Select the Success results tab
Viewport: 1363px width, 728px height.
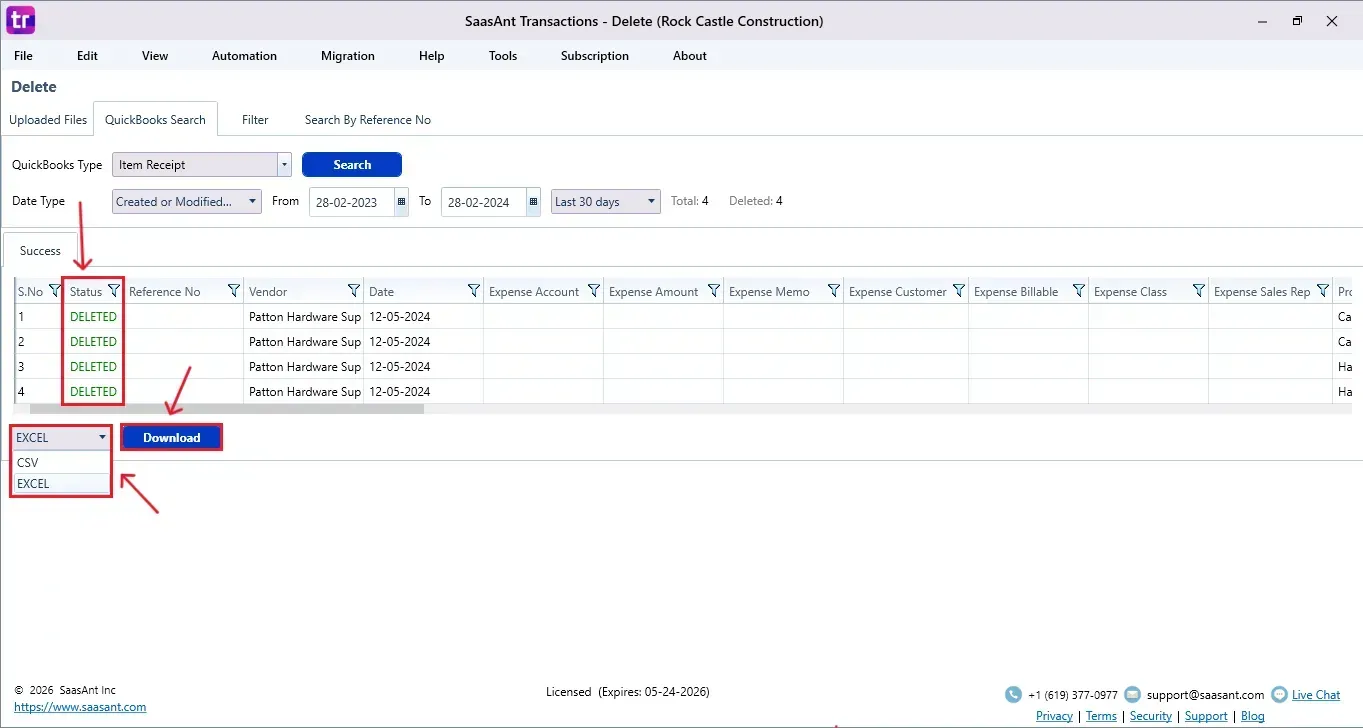point(40,251)
